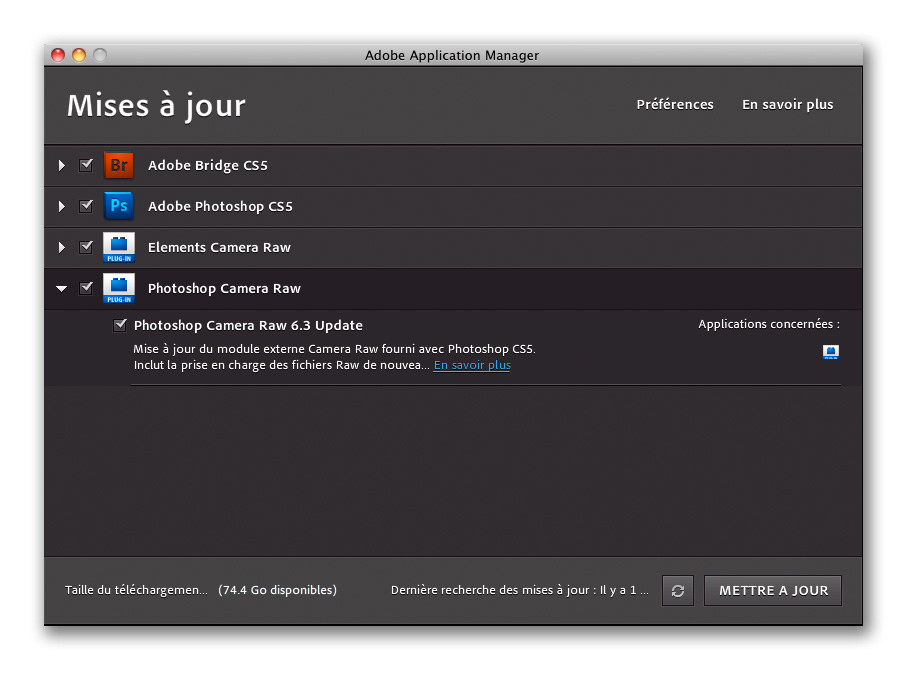
Task: Expand the Elements Camera Raw row
Action: [61, 248]
